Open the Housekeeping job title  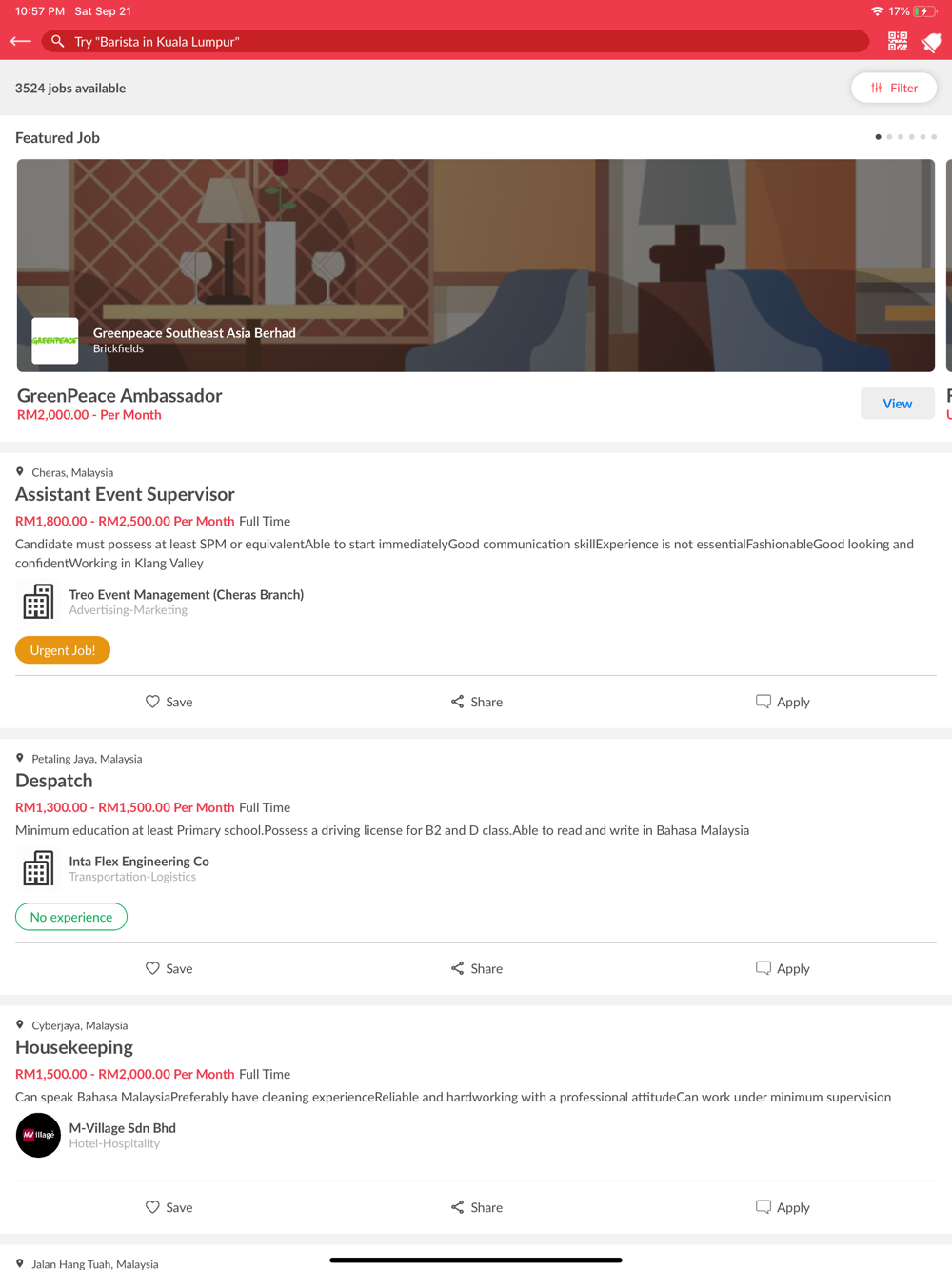pyautogui.click(x=74, y=1047)
